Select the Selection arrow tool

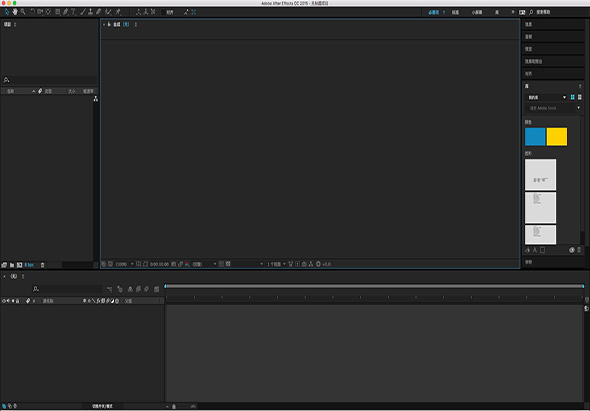(6, 12)
